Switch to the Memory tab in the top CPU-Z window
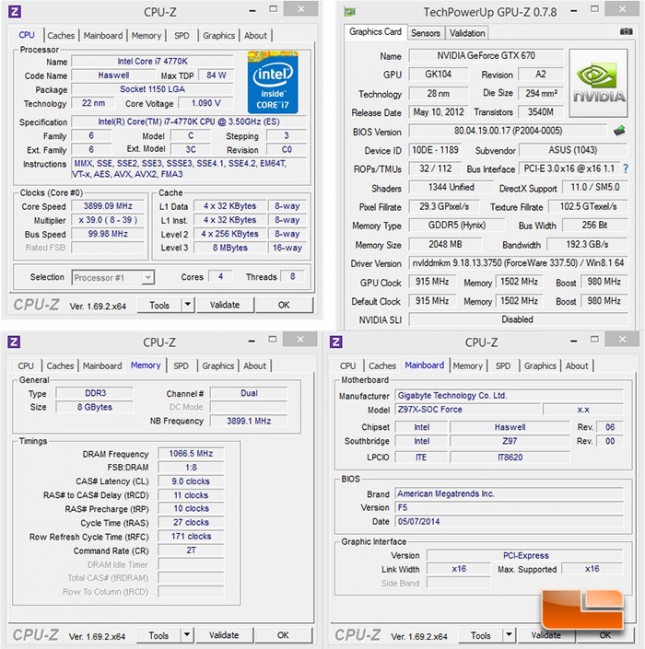Viewport: 645px width, 649px height. 146,36
